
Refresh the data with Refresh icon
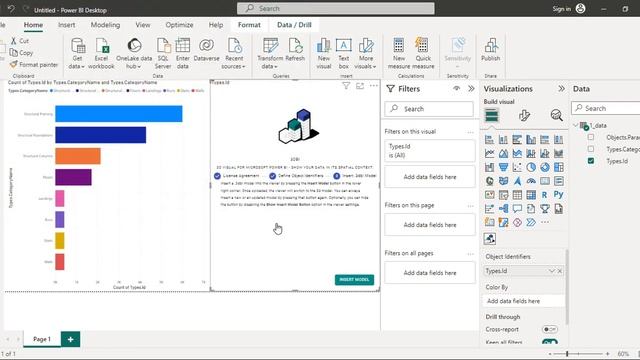[295, 46]
